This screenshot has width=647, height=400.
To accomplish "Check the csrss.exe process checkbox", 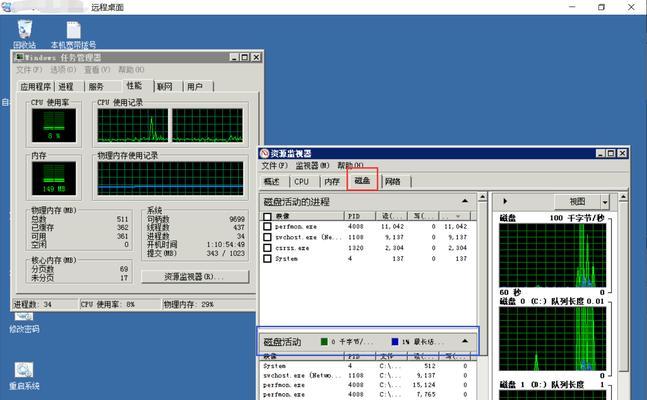I will click(x=267, y=248).
